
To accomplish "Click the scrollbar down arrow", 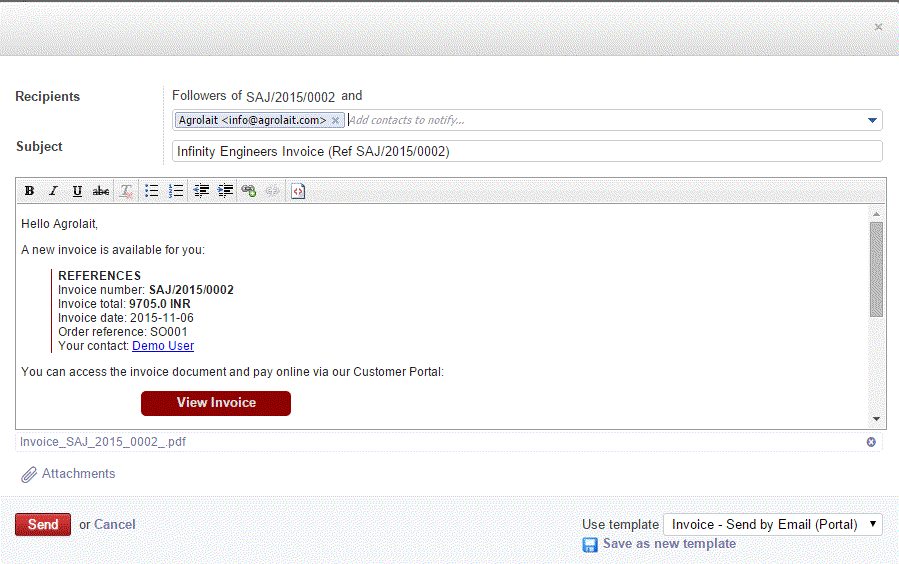I will [x=876, y=419].
